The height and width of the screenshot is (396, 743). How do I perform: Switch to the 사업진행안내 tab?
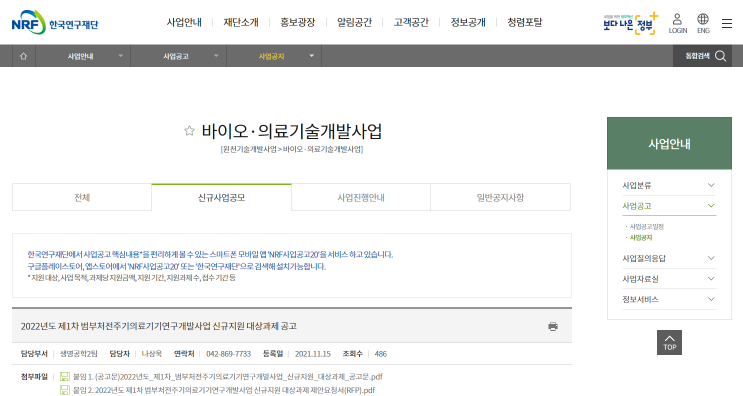pyautogui.click(x=361, y=197)
